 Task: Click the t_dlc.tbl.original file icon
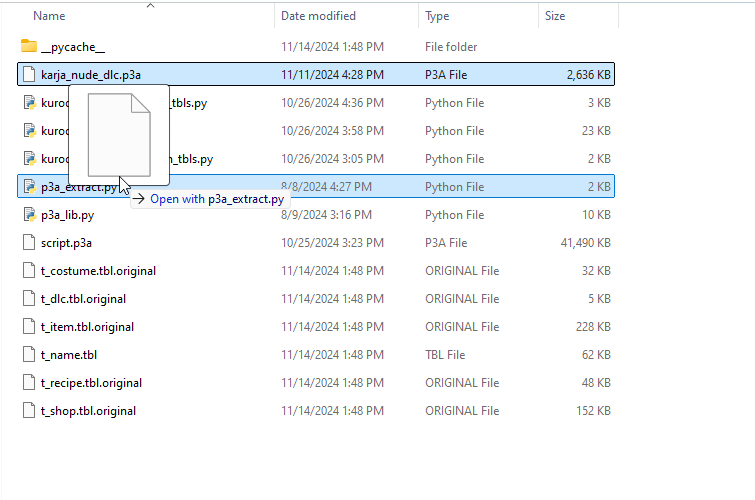[x=29, y=298]
